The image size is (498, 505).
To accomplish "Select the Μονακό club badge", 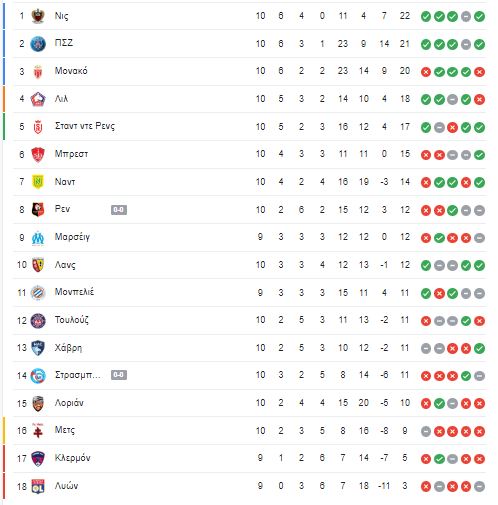I will (x=38, y=71).
